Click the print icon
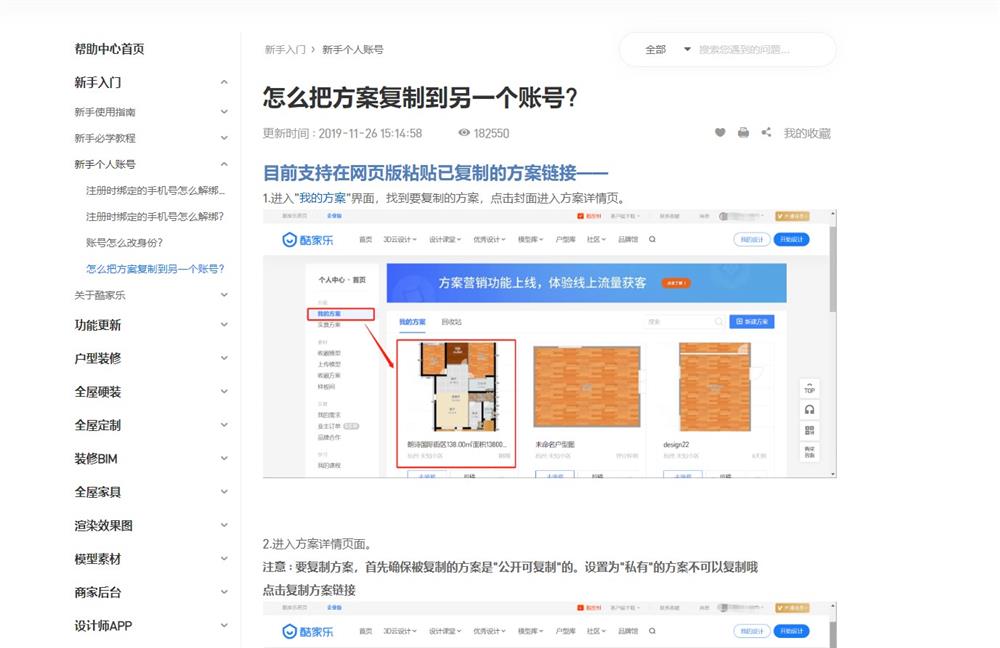1000x648 pixels. click(x=743, y=133)
